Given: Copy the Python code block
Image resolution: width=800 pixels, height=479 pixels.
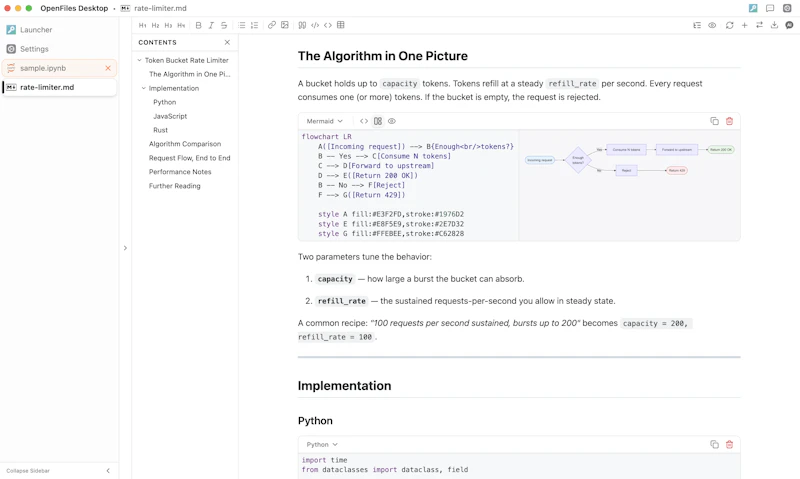Looking at the screenshot, I should [714, 444].
